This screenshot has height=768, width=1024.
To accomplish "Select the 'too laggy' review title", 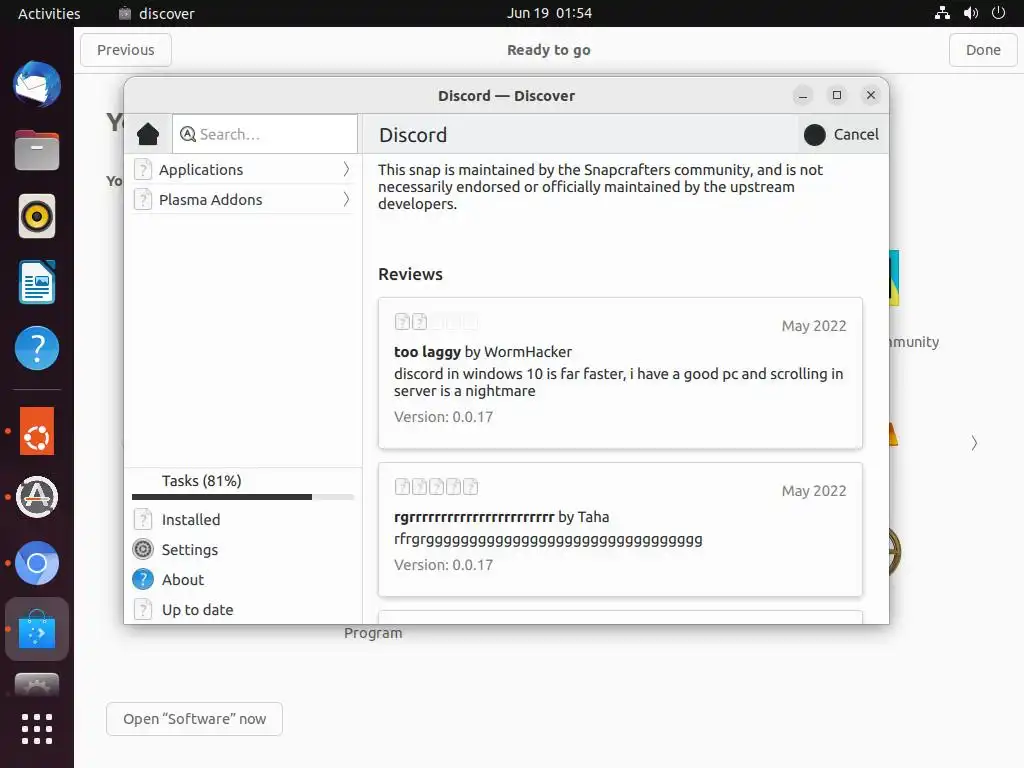I will click(427, 352).
